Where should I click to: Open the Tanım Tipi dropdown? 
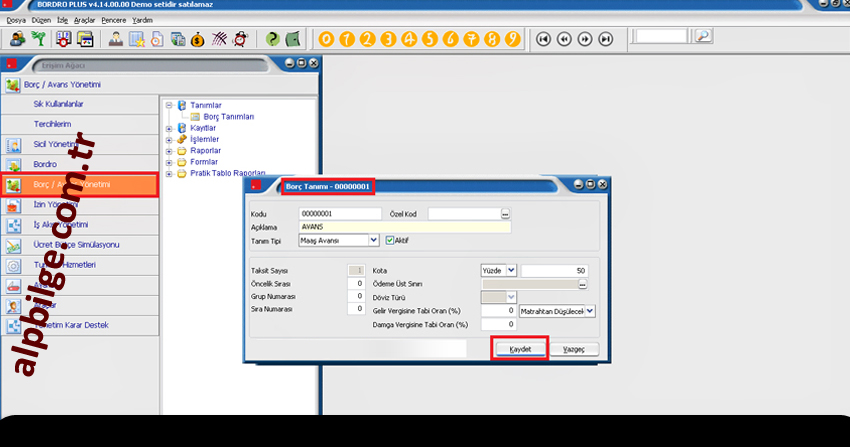point(374,240)
